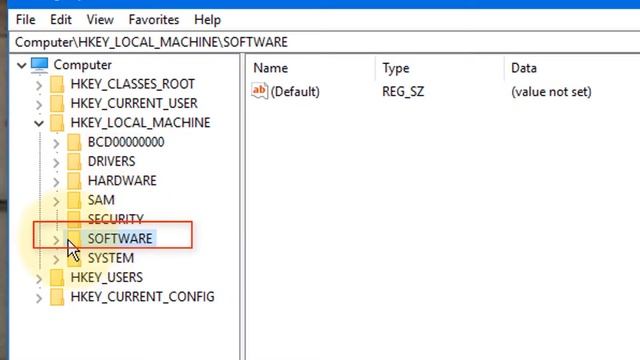Screen dimensions: 640x360
Task: Click the BCD00000000 folder icon
Action: point(74,142)
